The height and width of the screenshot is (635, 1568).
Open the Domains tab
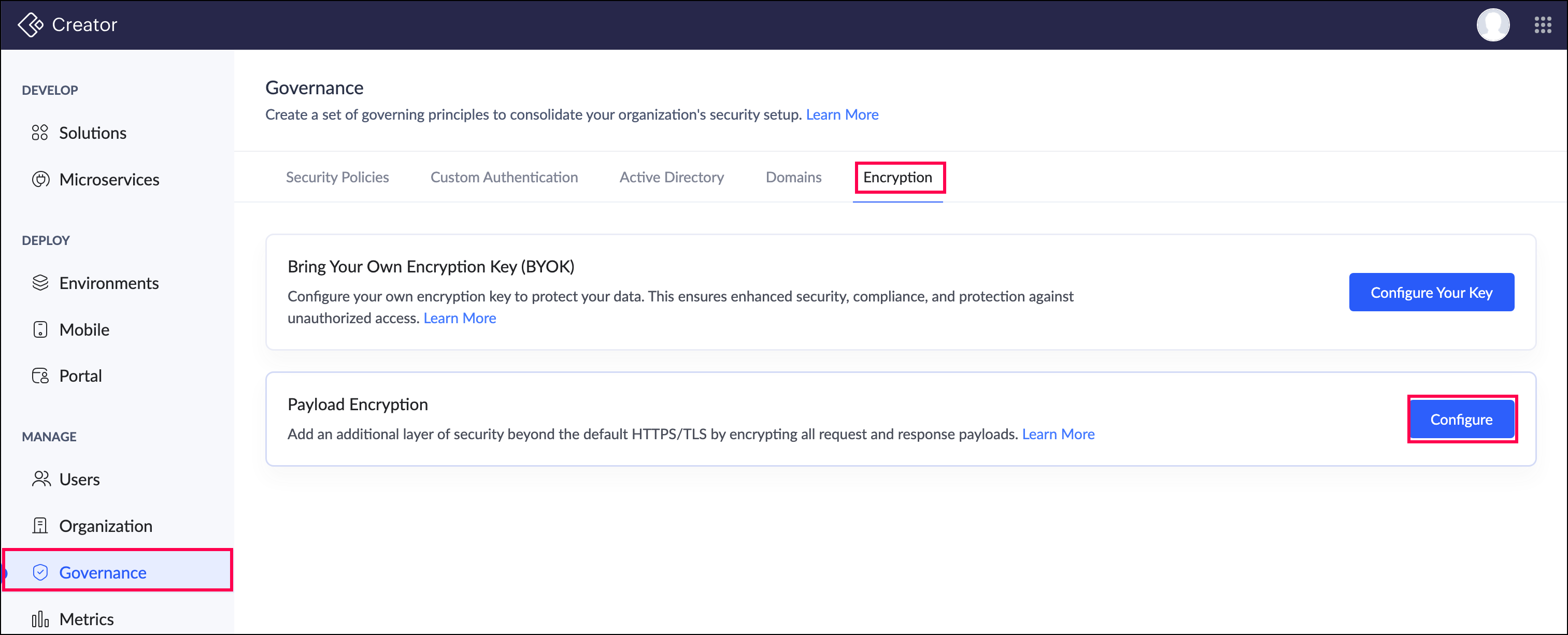[x=793, y=177]
